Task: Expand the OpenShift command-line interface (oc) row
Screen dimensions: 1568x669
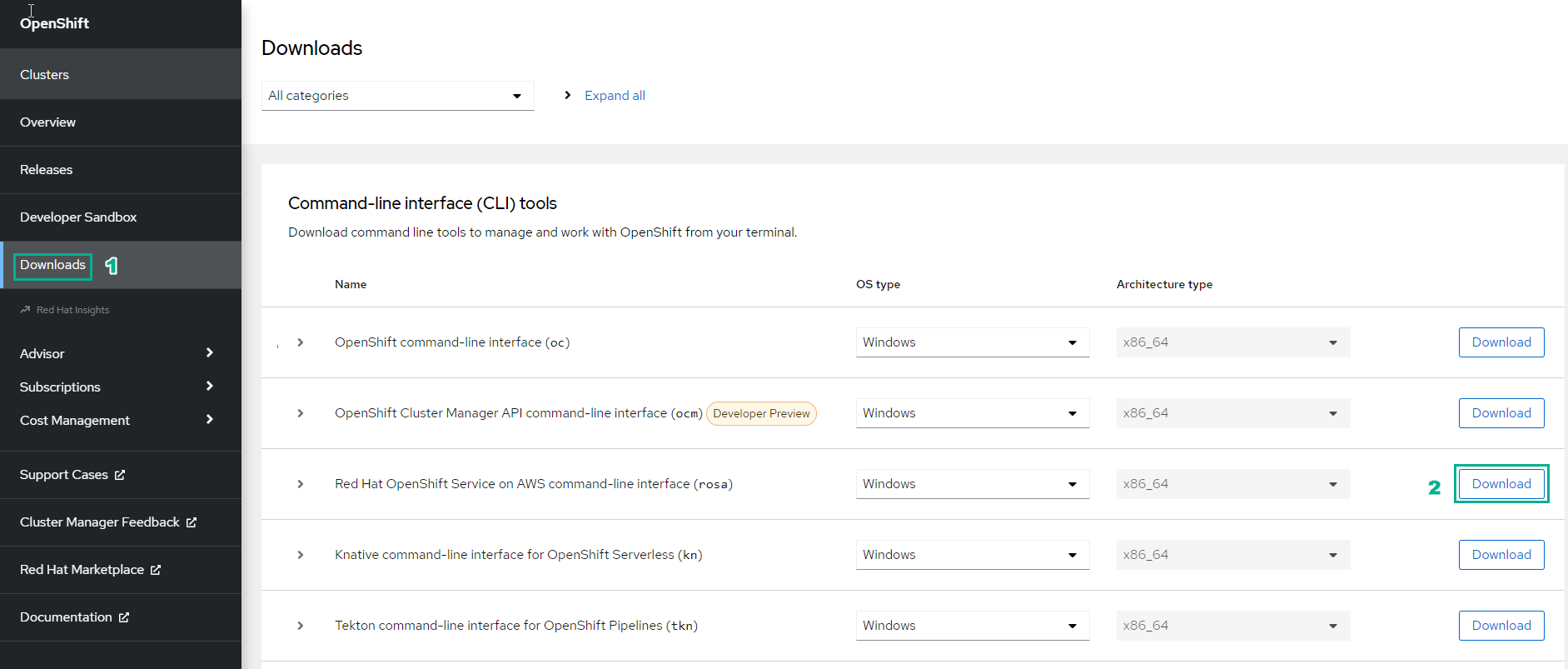Action: 301,342
